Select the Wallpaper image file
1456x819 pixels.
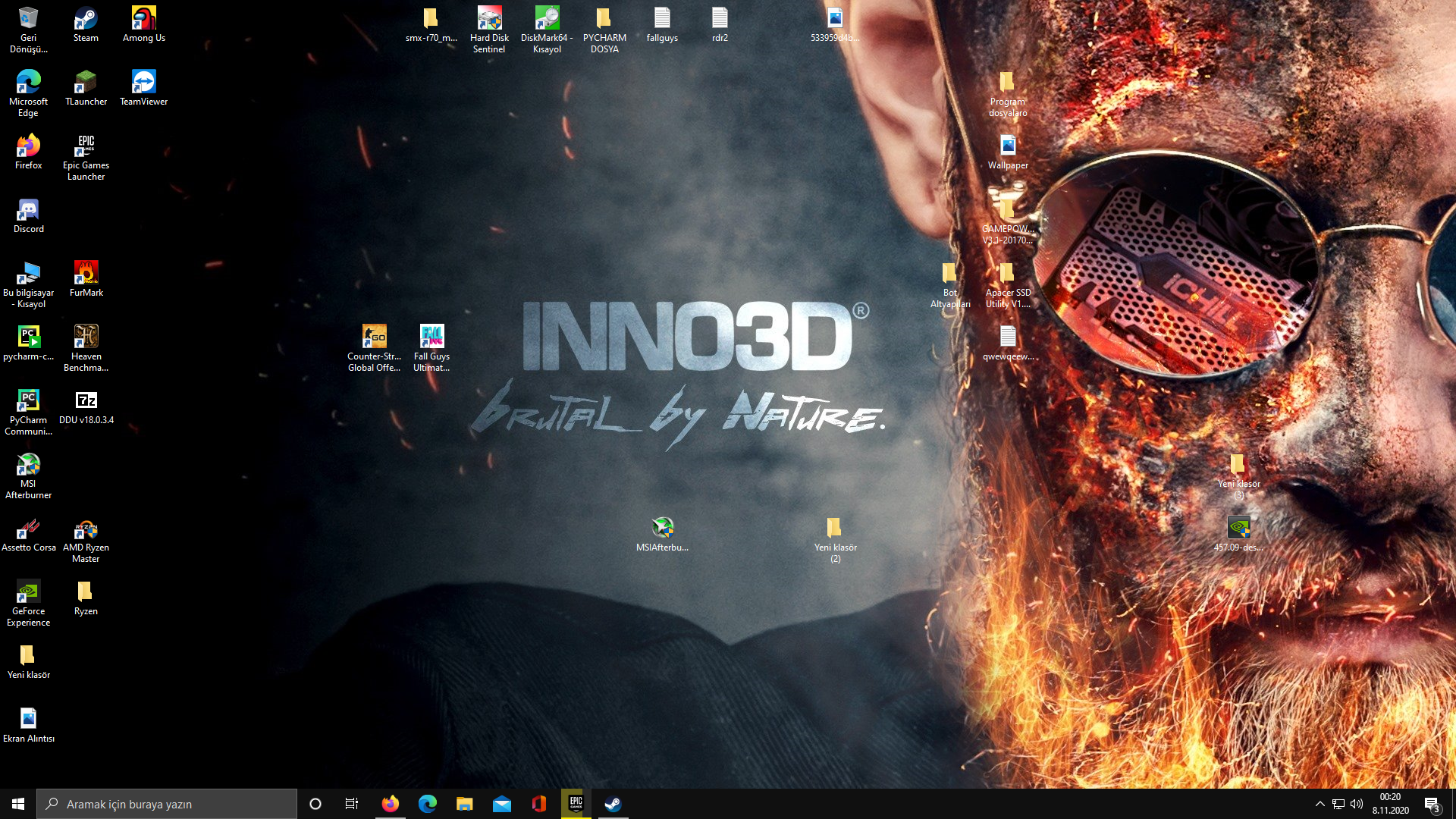tap(1008, 151)
